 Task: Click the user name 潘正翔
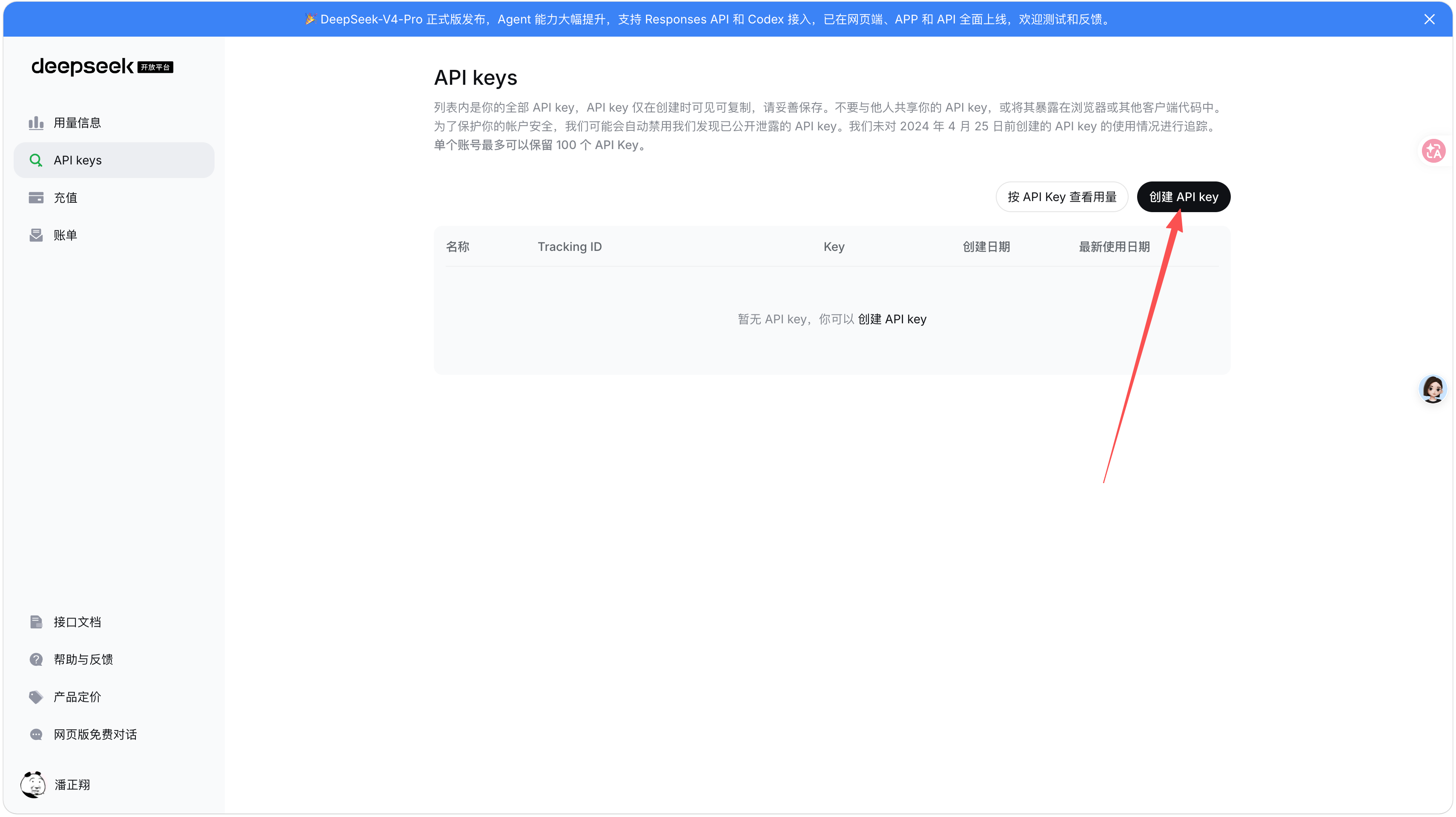point(72,785)
